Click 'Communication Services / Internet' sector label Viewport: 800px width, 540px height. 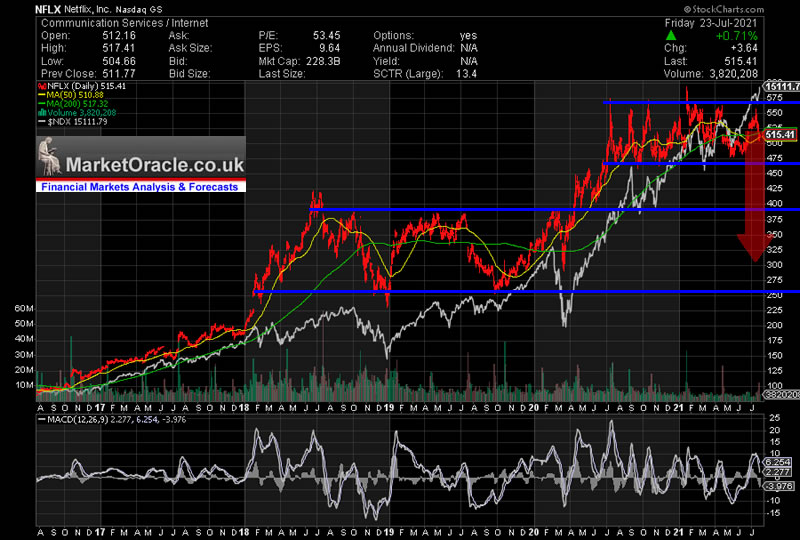pos(124,23)
